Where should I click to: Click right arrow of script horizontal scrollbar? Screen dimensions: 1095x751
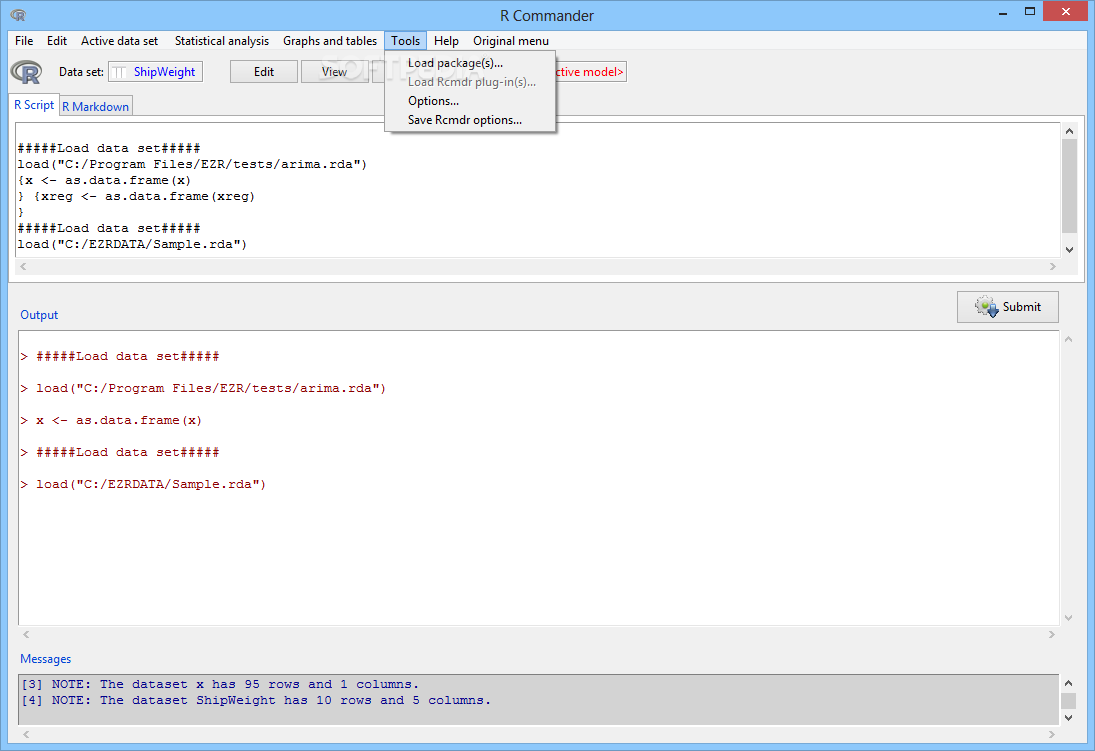[1052, 266]
